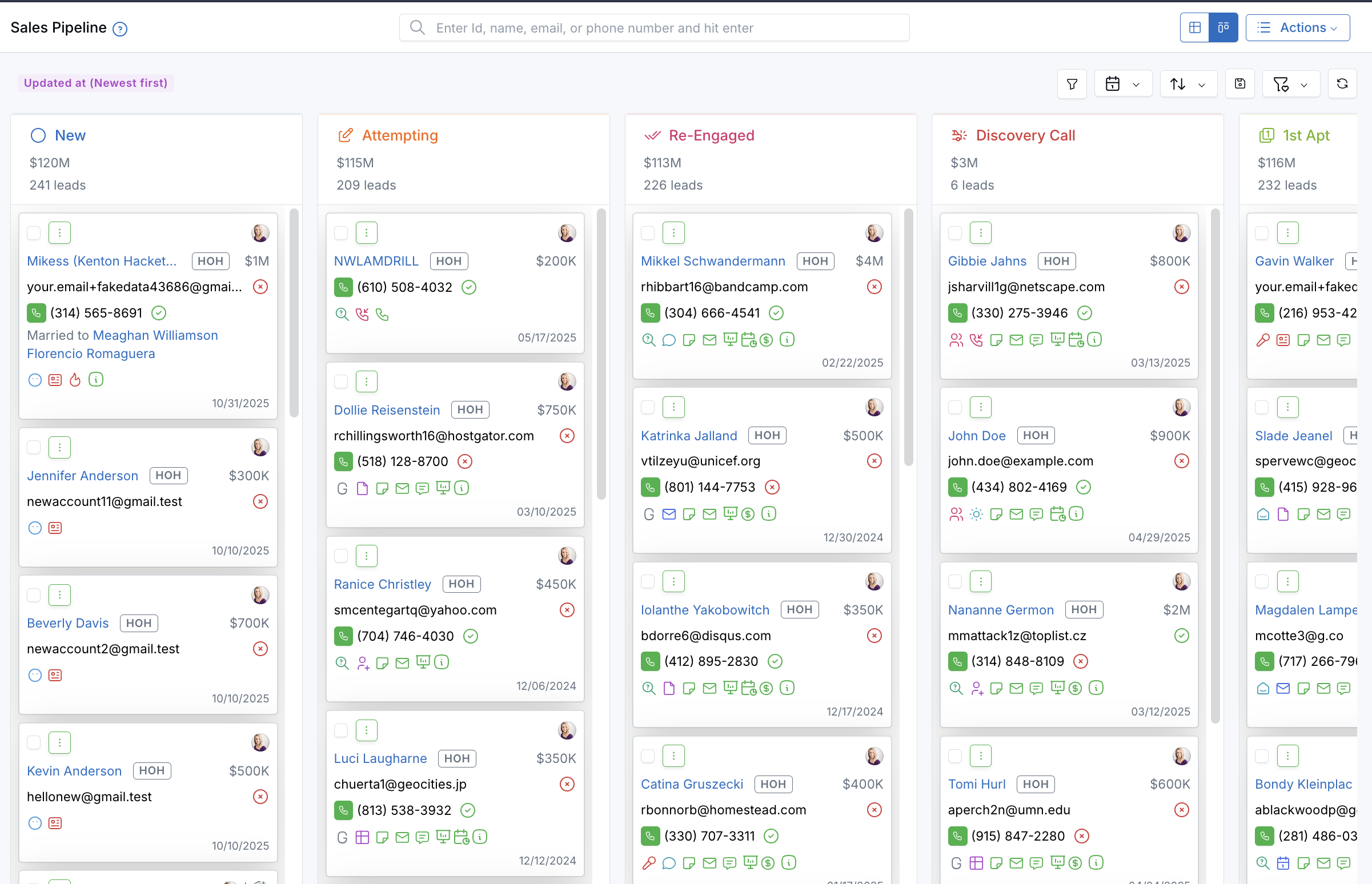The height and width of the screenshot is (884, 1372).
Task: Open the info icon on Mikkel Schwandermann's card
Action: click(787, 339)
